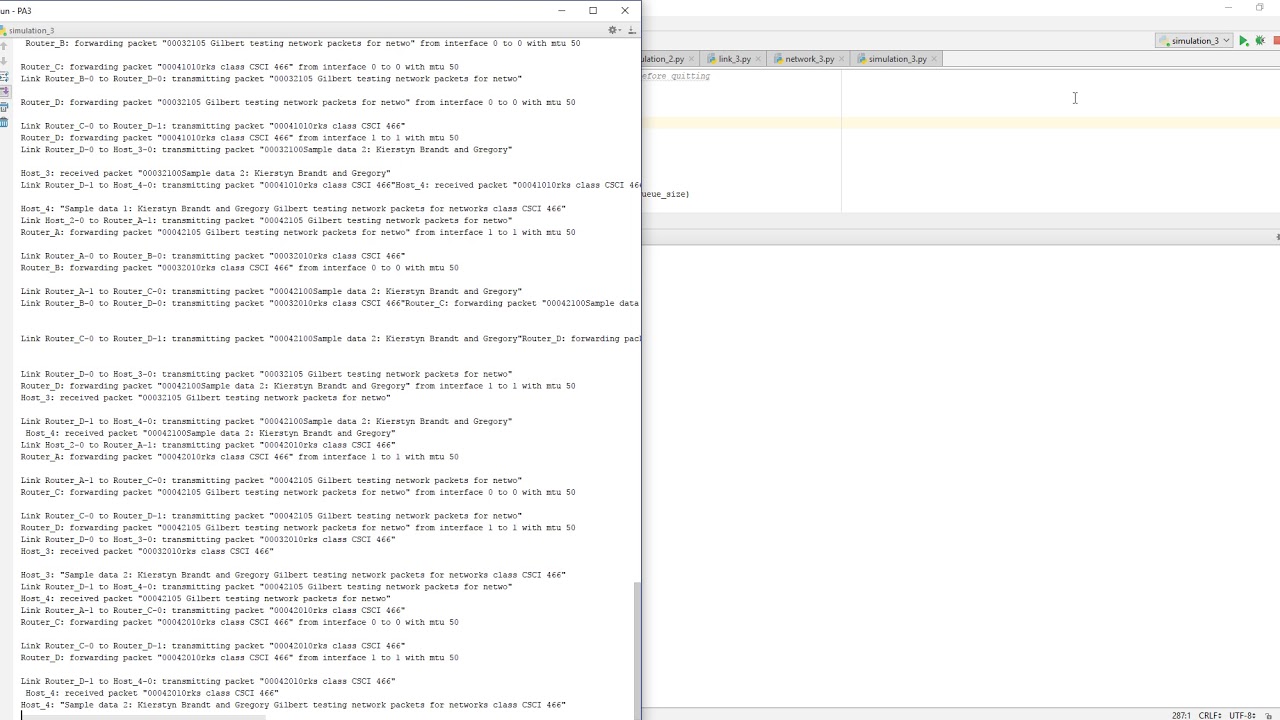Start debugging with the bug icon

[1260, 41]
